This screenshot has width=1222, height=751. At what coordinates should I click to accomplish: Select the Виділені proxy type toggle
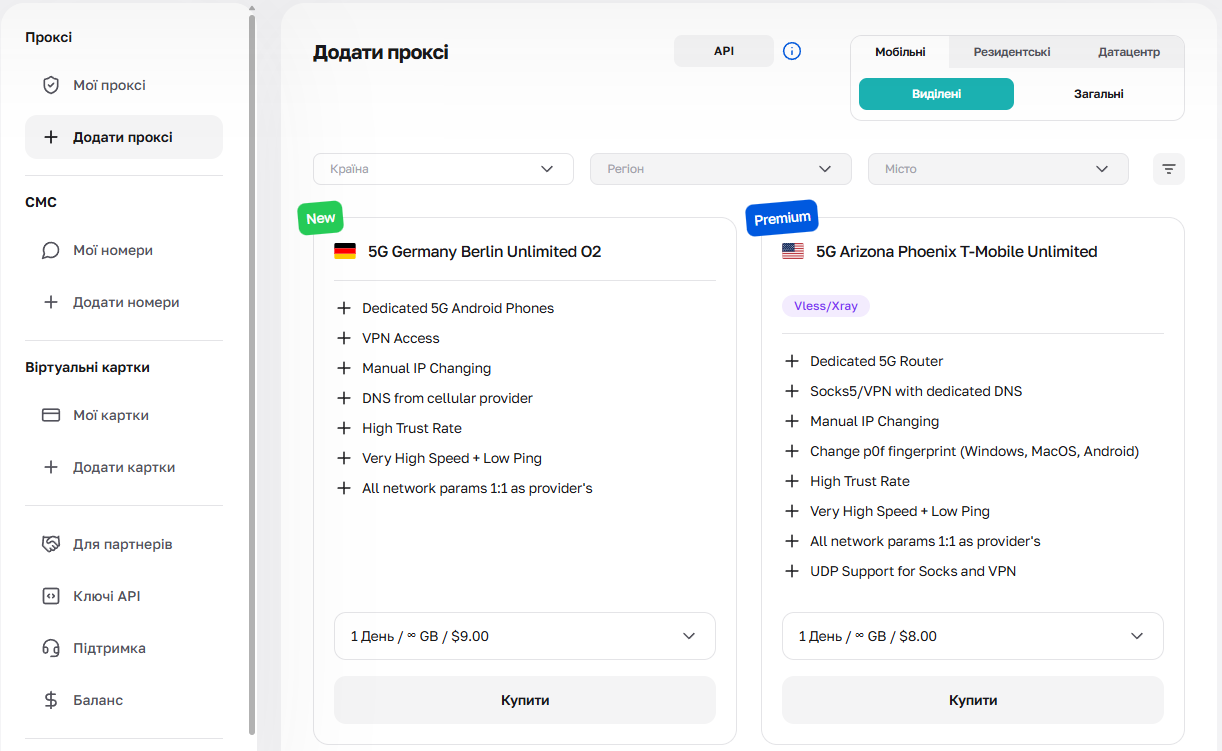click(x=936, y=94)
